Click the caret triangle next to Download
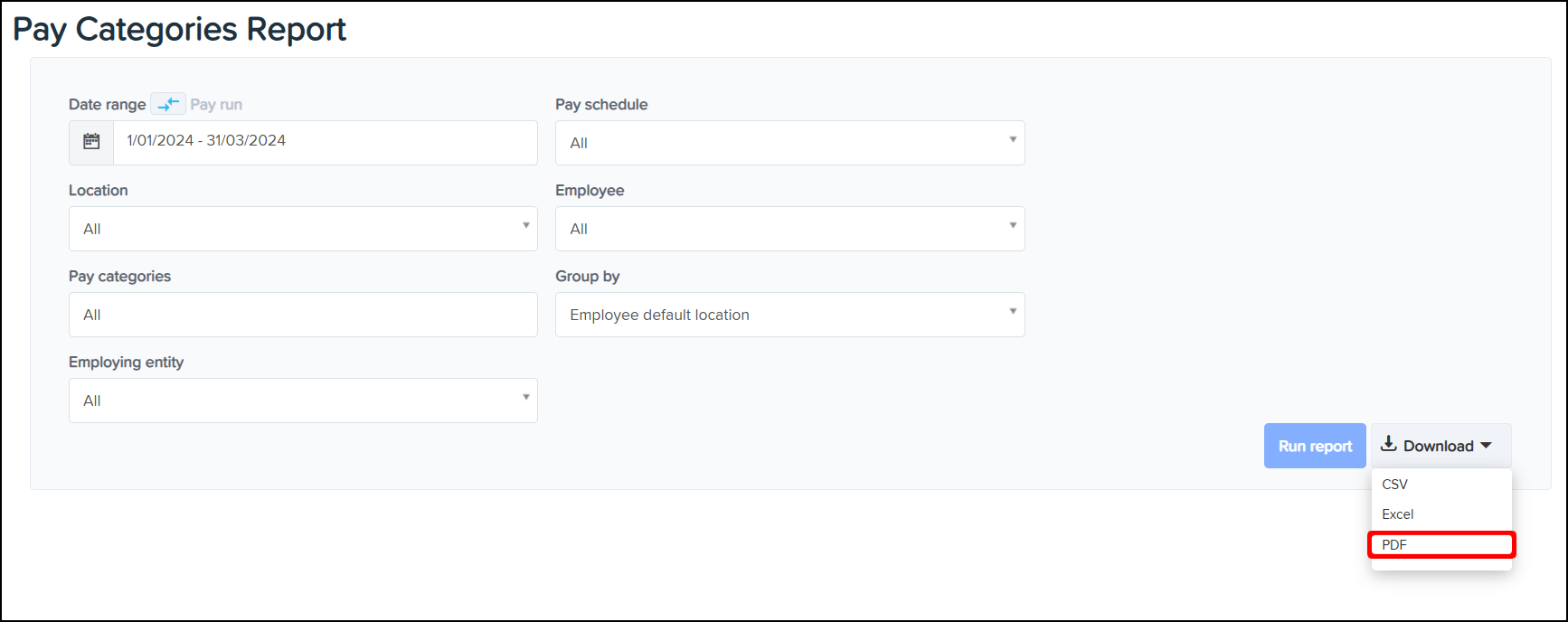Screen dimensions: 1568x622 pyautogui.click(x=1486, y=446)
